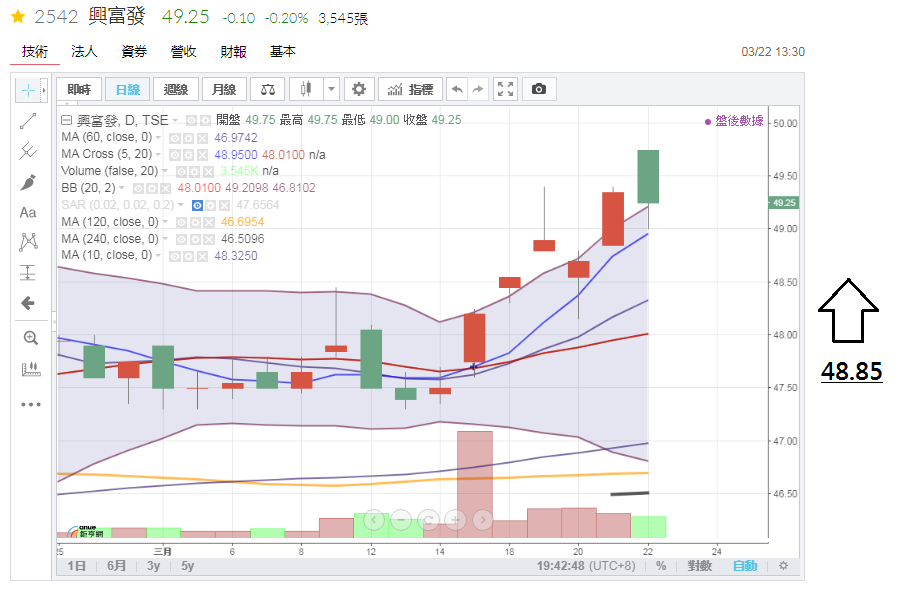The image size is (900, 600).
Task: Click the favorite star next to 2542
Action: [18, 17]
